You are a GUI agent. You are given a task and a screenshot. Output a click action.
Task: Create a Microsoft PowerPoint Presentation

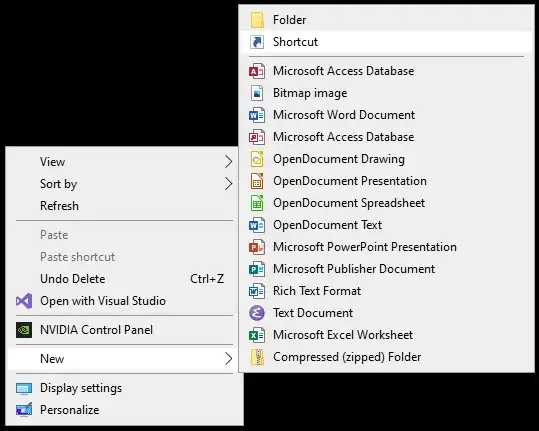pyautogui.click(x=386, y=247)
